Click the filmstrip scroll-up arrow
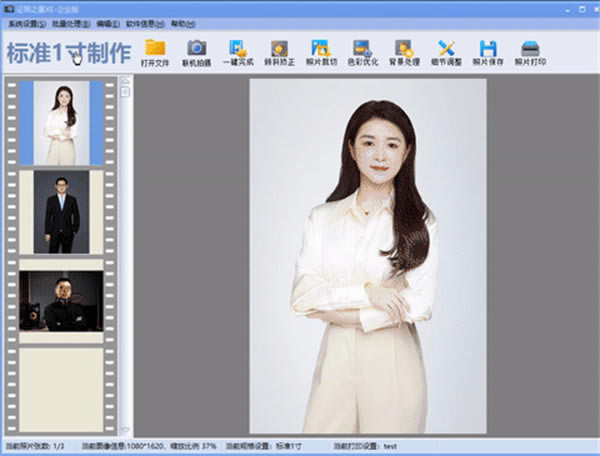600x456 pixels. pos(125,84)
